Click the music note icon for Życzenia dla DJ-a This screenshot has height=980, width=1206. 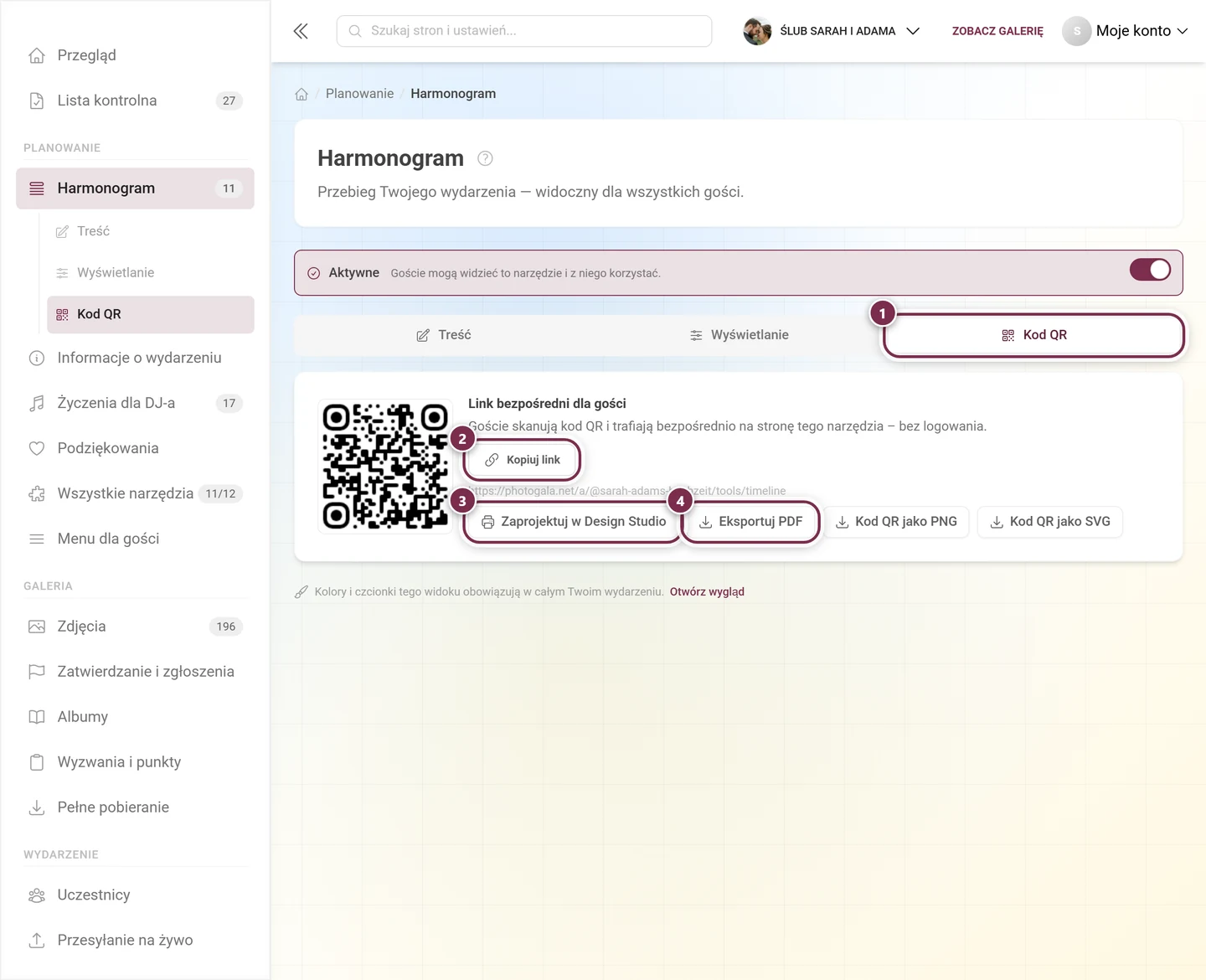37,403
